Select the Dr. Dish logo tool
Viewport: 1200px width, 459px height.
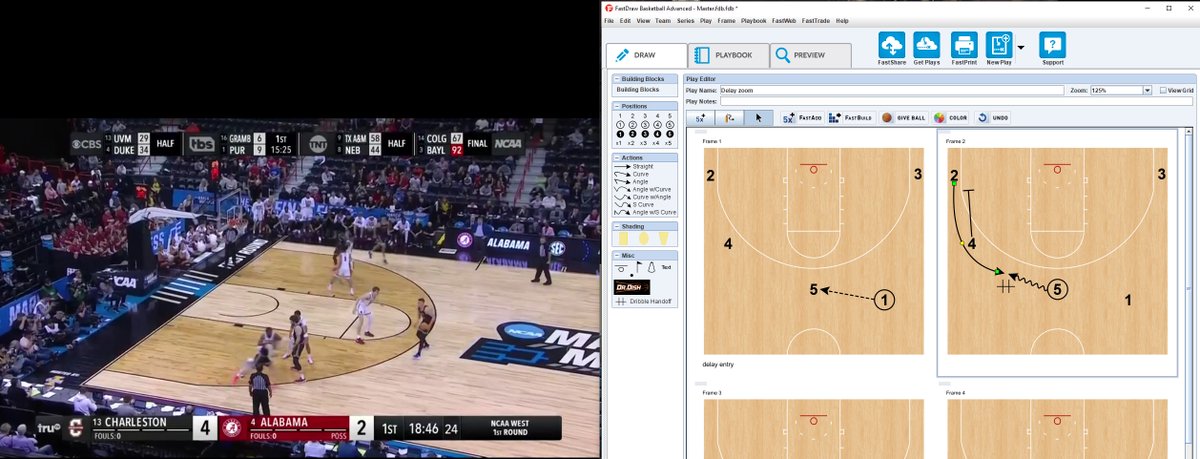[x=630, y=286]
